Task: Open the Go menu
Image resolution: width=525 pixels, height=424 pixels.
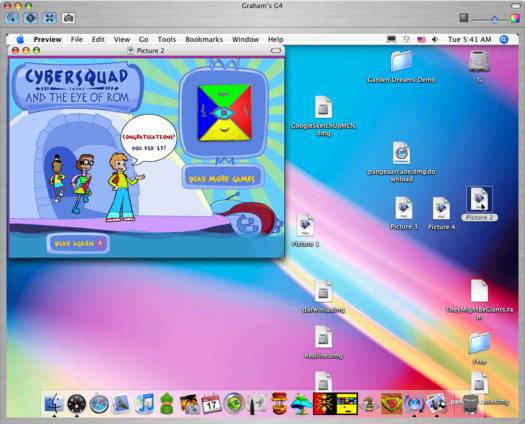Action: tap(143, 39)
